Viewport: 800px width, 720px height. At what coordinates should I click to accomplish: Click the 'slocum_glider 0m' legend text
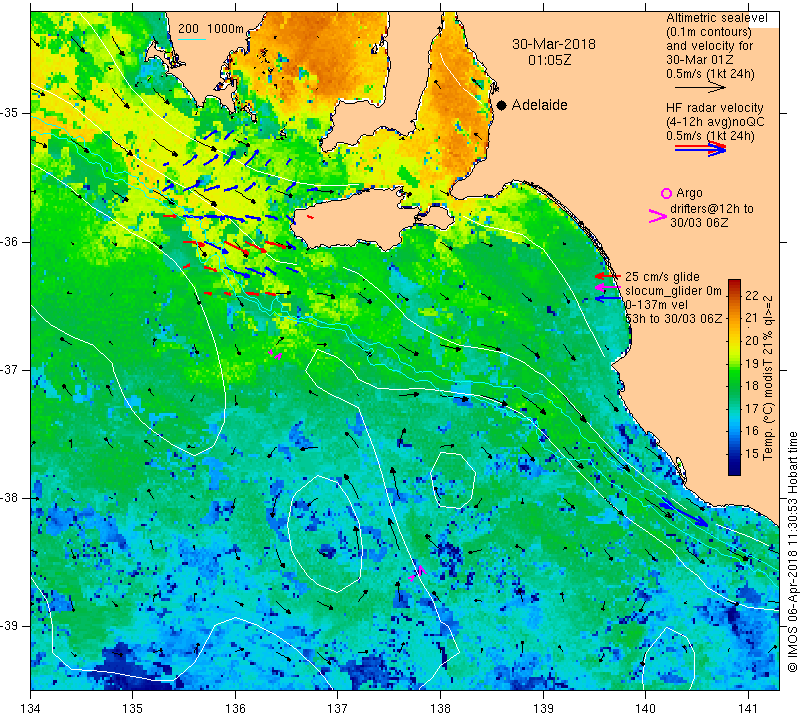pos(673,291)
